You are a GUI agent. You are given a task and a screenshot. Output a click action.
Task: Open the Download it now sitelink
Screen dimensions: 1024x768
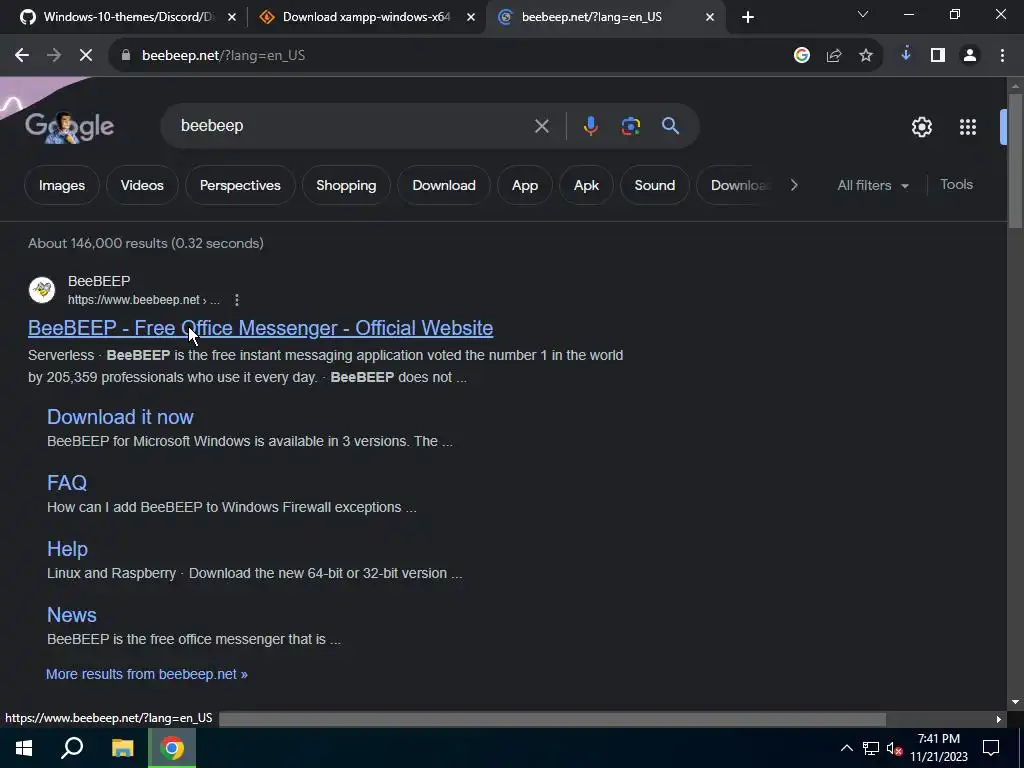click(120, 417)
